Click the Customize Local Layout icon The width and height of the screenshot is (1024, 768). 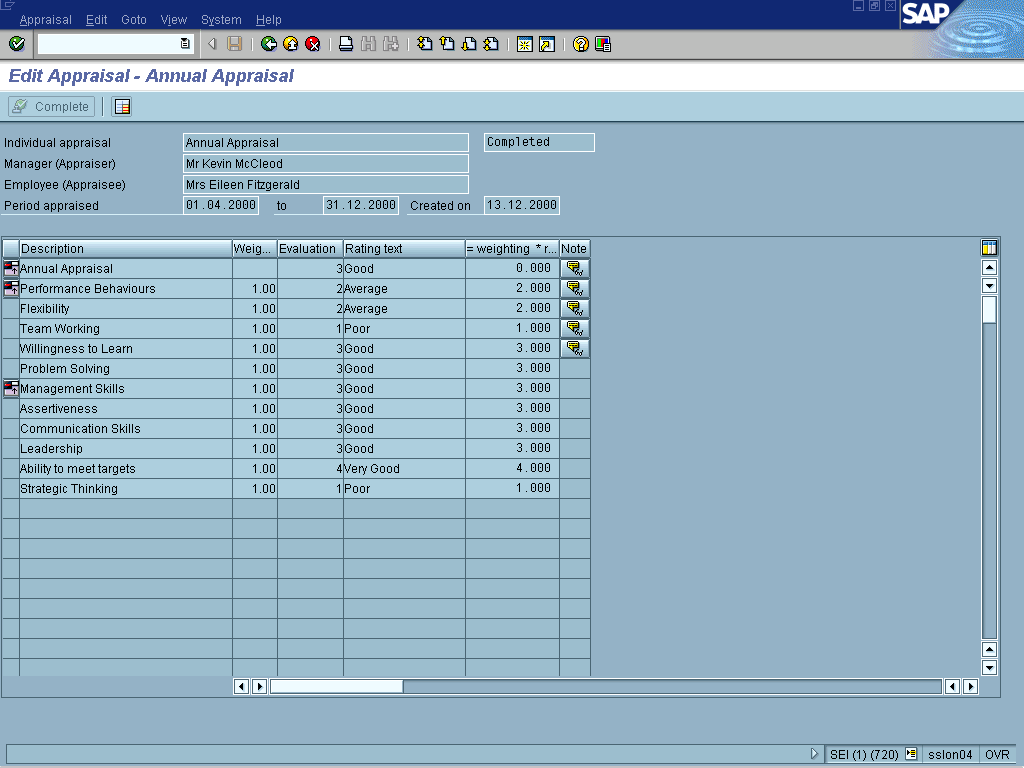click(x=603, y=44)
